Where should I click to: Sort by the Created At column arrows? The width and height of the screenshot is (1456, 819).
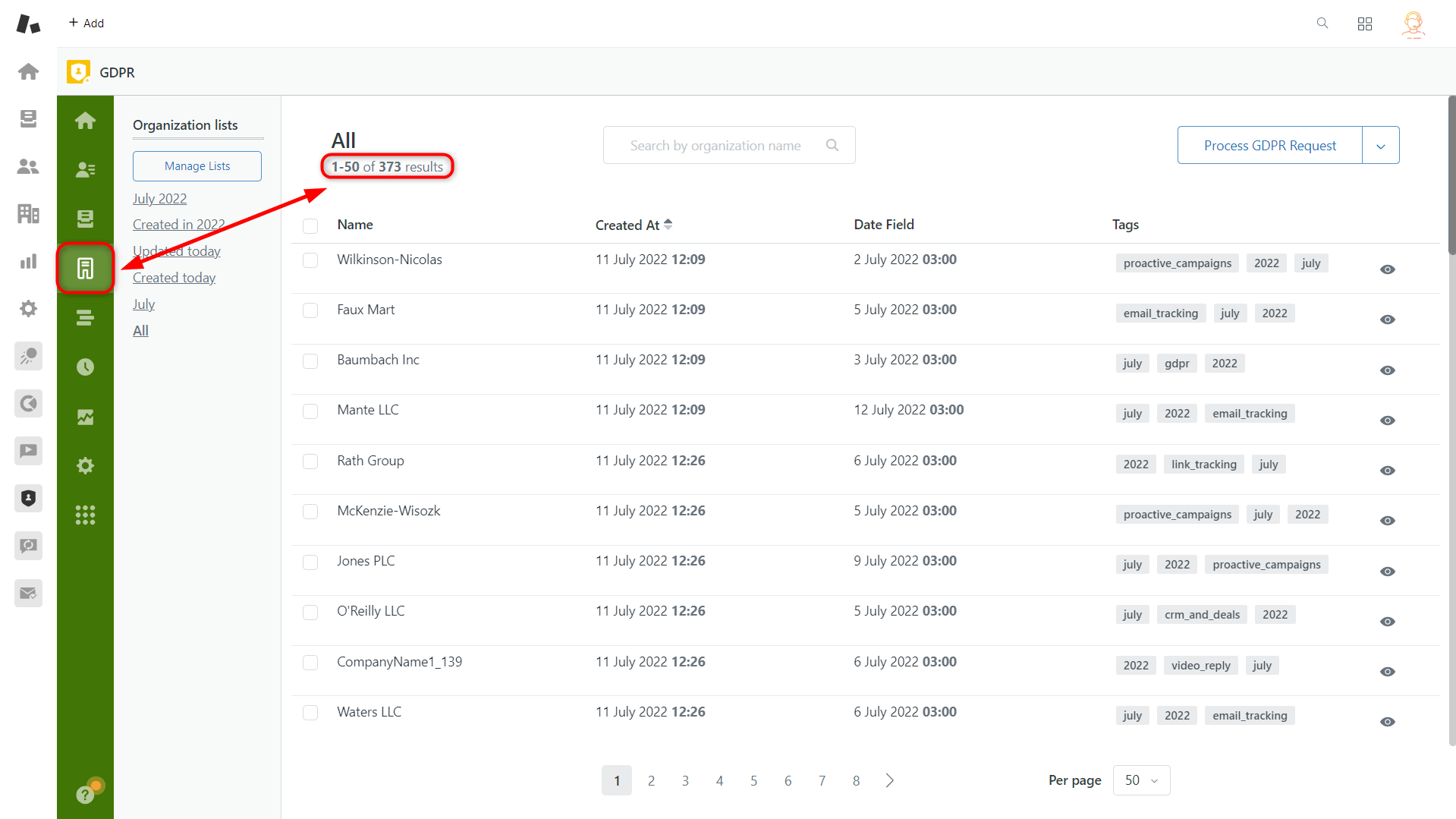(x=668, y=225)
